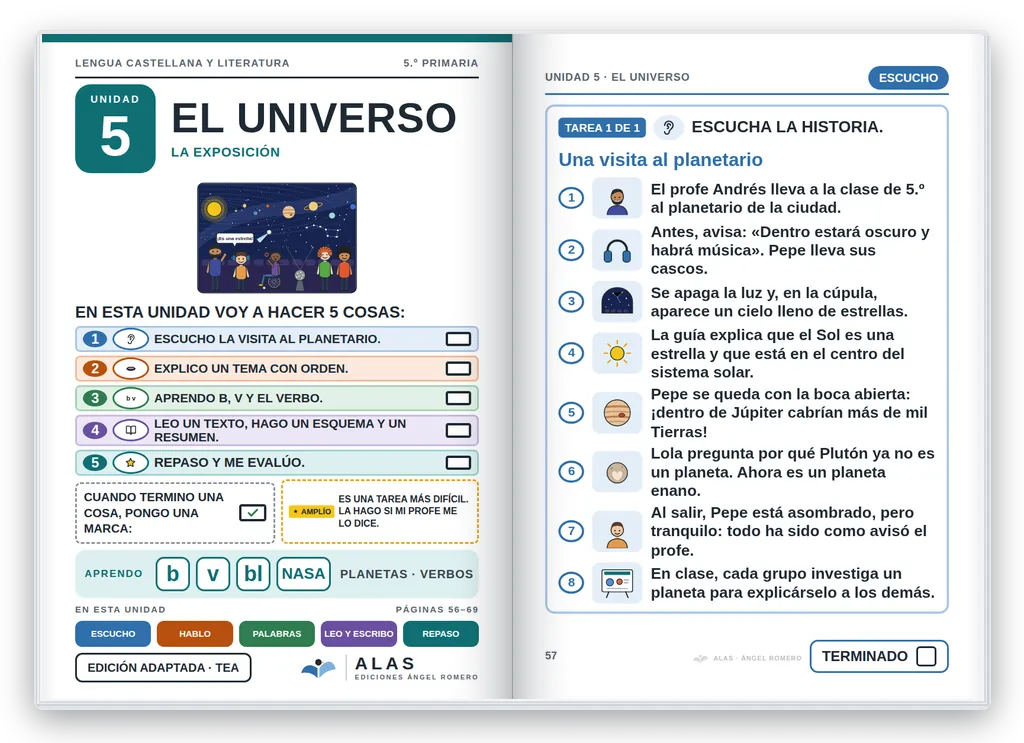The image size is (1024, 743).
Task: Click the ear icon beside ESCUCHA LA HISTORIA
Action: (x=669, y=127)
